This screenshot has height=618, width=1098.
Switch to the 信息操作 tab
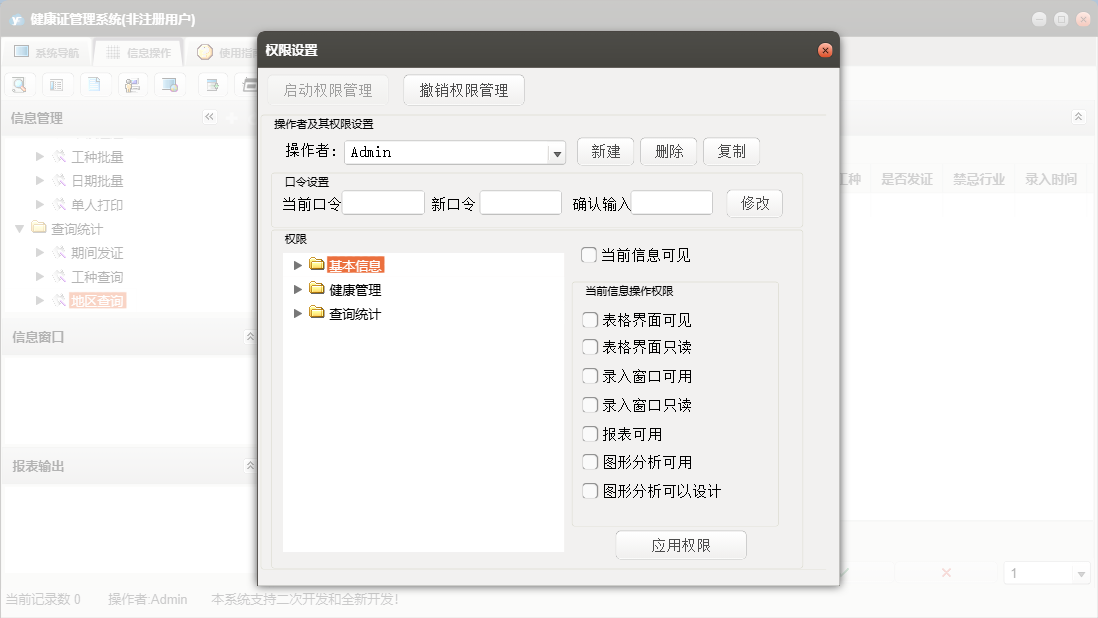[x=138, y=52]
